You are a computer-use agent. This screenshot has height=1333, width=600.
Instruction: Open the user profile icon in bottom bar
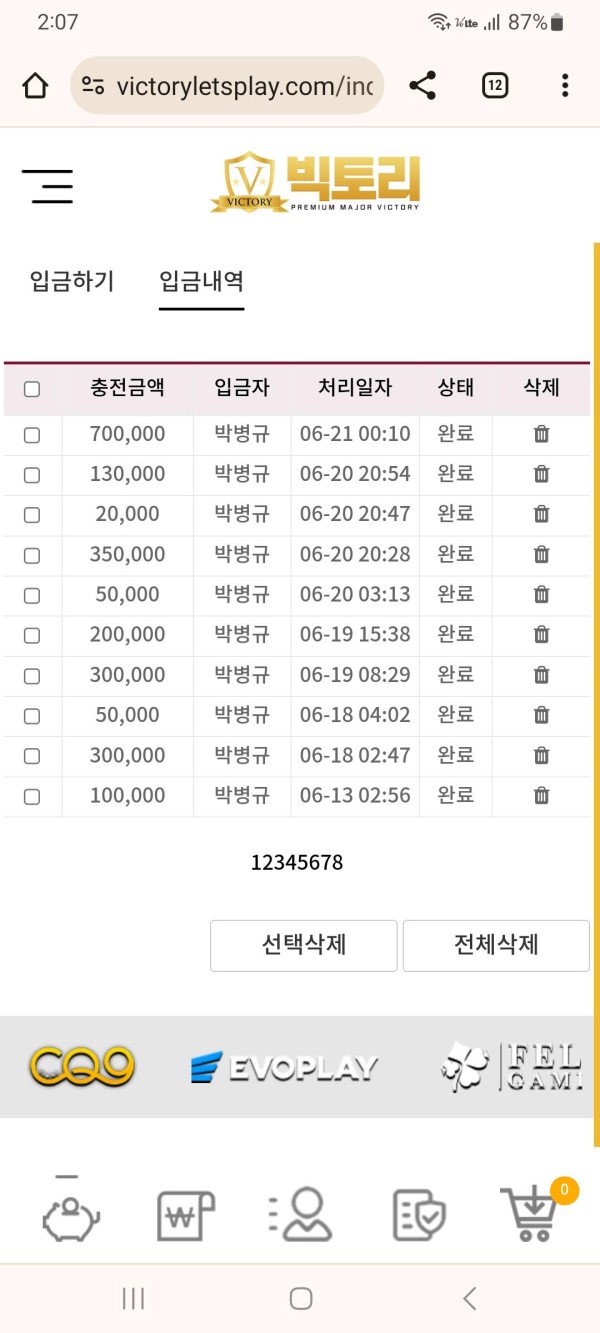[x=300, y=1214]
